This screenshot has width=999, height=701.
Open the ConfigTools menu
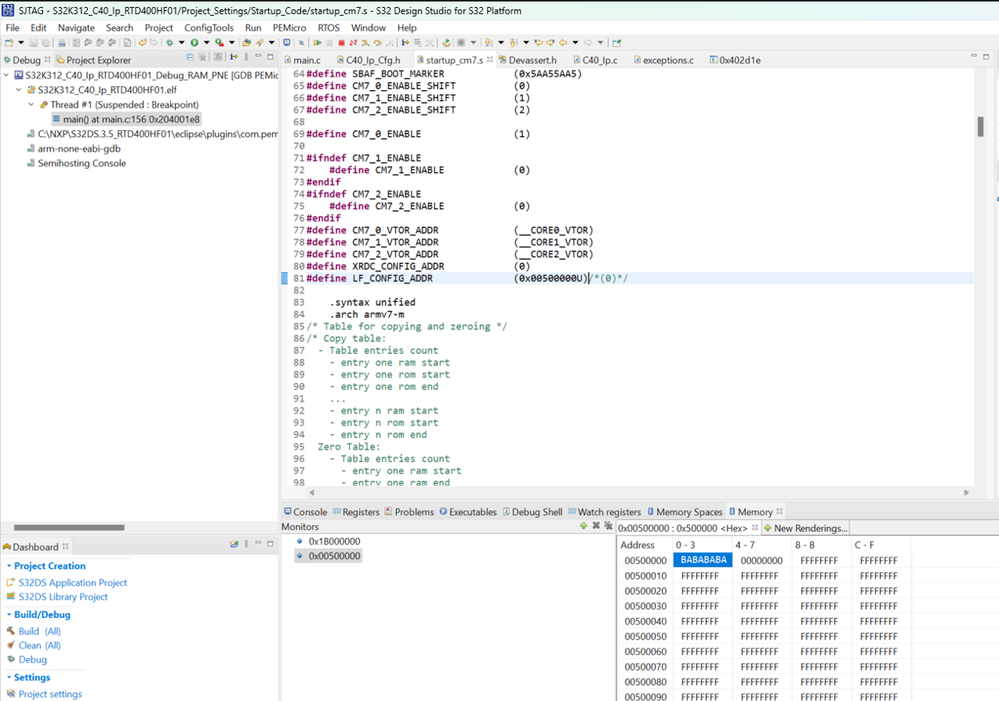pyautogui.click(x=208, y=28)
